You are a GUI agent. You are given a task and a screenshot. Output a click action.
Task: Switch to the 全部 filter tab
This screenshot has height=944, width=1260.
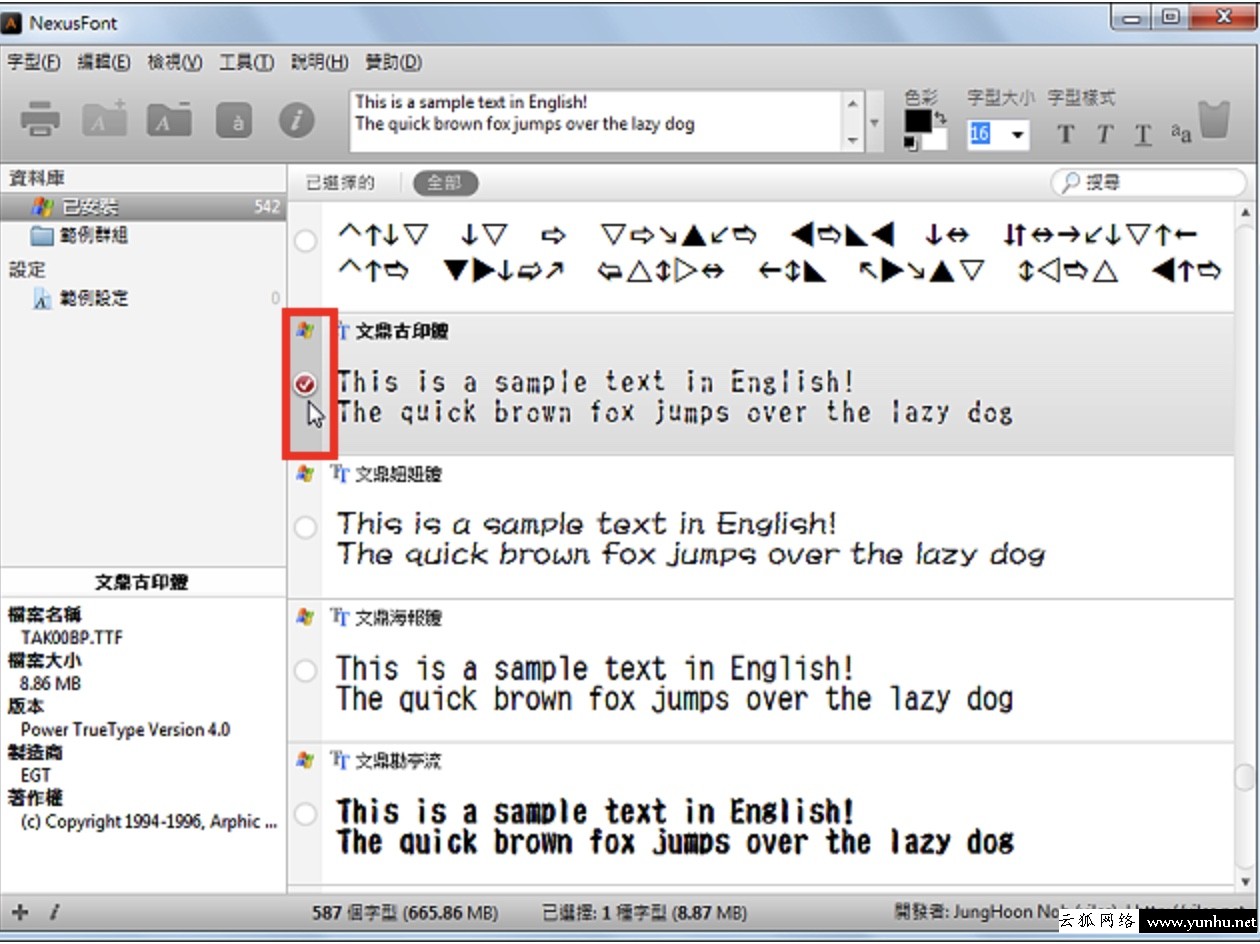coord(445,183)
